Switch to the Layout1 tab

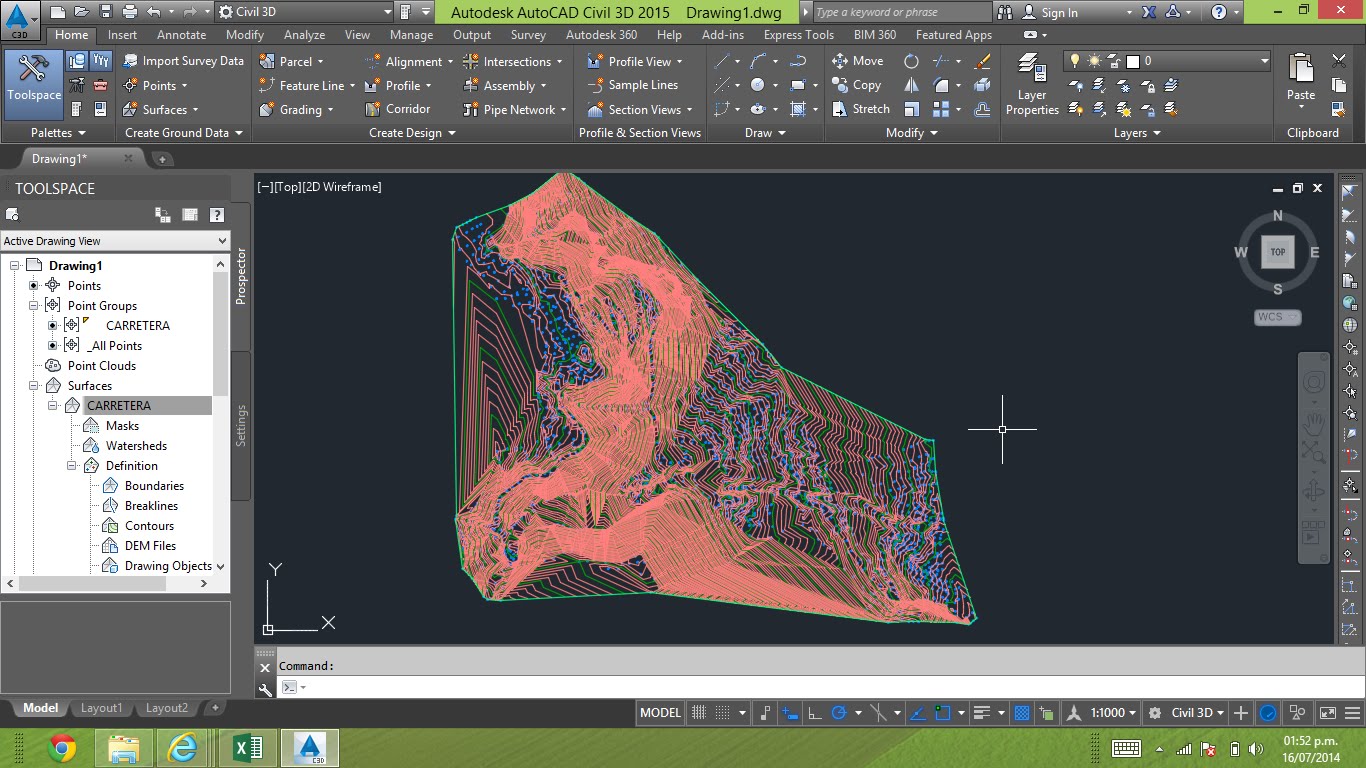coord(101,708)
